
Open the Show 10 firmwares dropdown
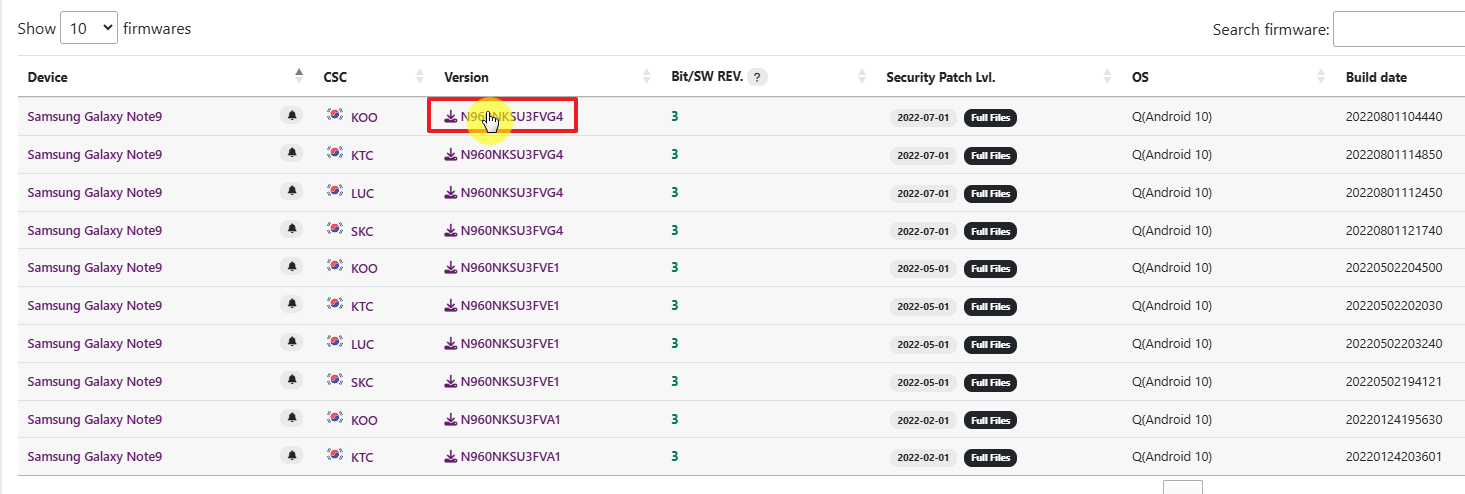pyautogui.click(x=89, y=28)
